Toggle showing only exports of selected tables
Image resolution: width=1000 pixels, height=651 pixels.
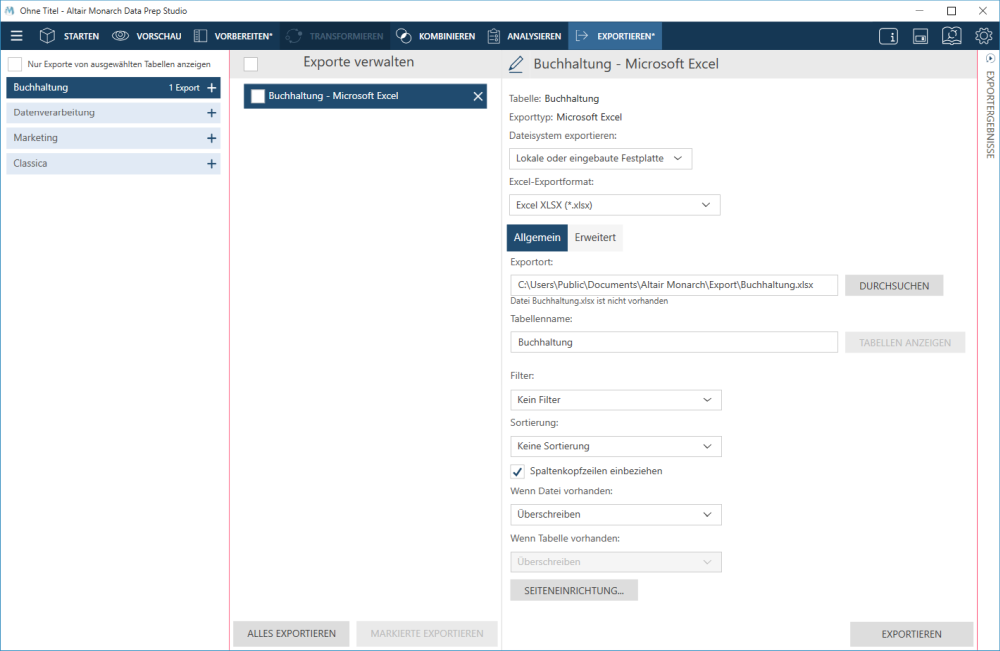15,64
